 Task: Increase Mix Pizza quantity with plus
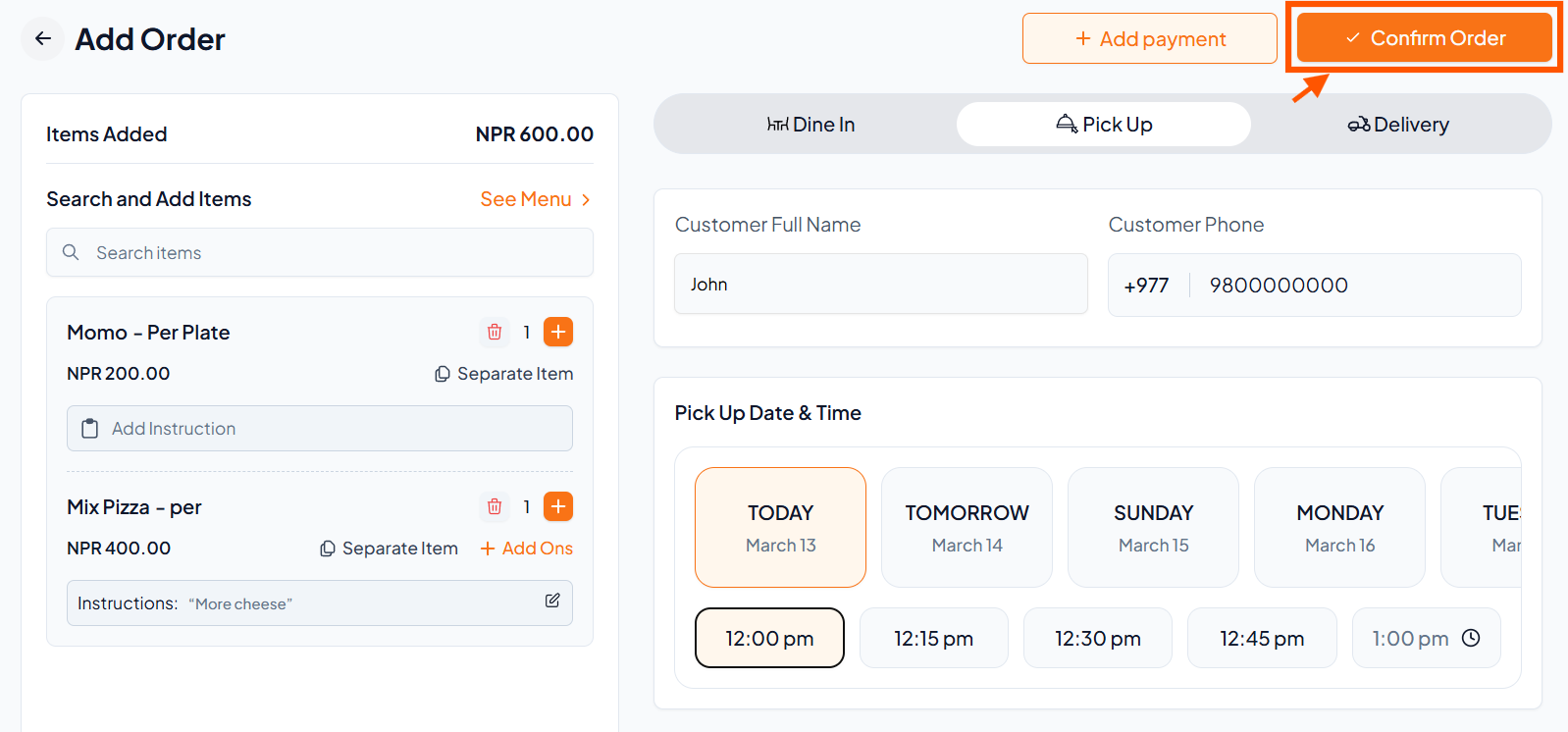tap(558, 507)
